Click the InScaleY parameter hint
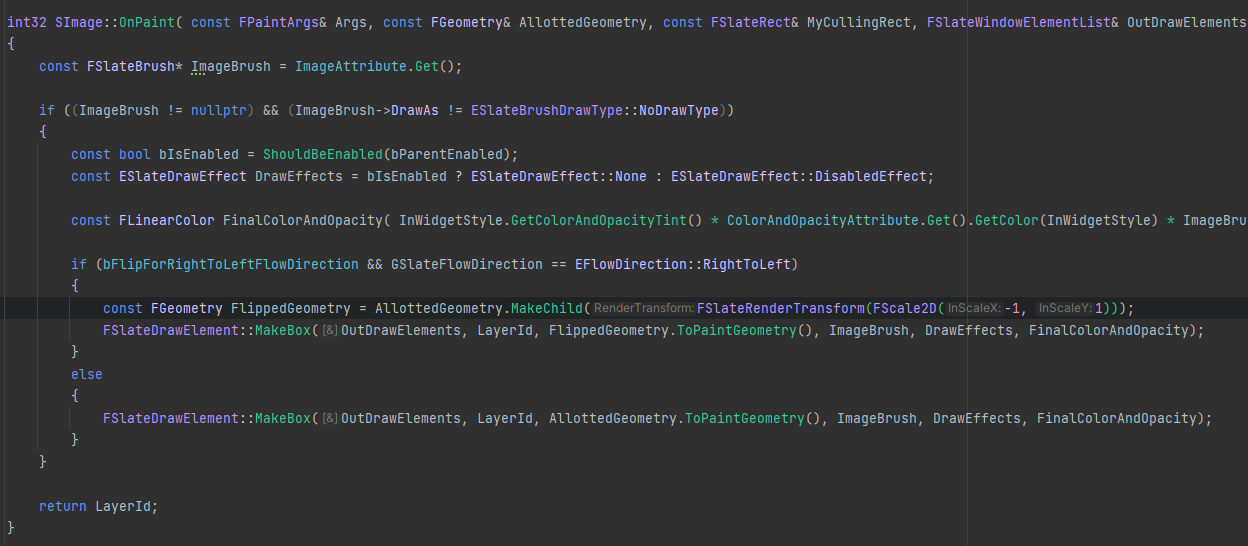This screenshot has height=546, width=1248. click(x=1064, y=308)
